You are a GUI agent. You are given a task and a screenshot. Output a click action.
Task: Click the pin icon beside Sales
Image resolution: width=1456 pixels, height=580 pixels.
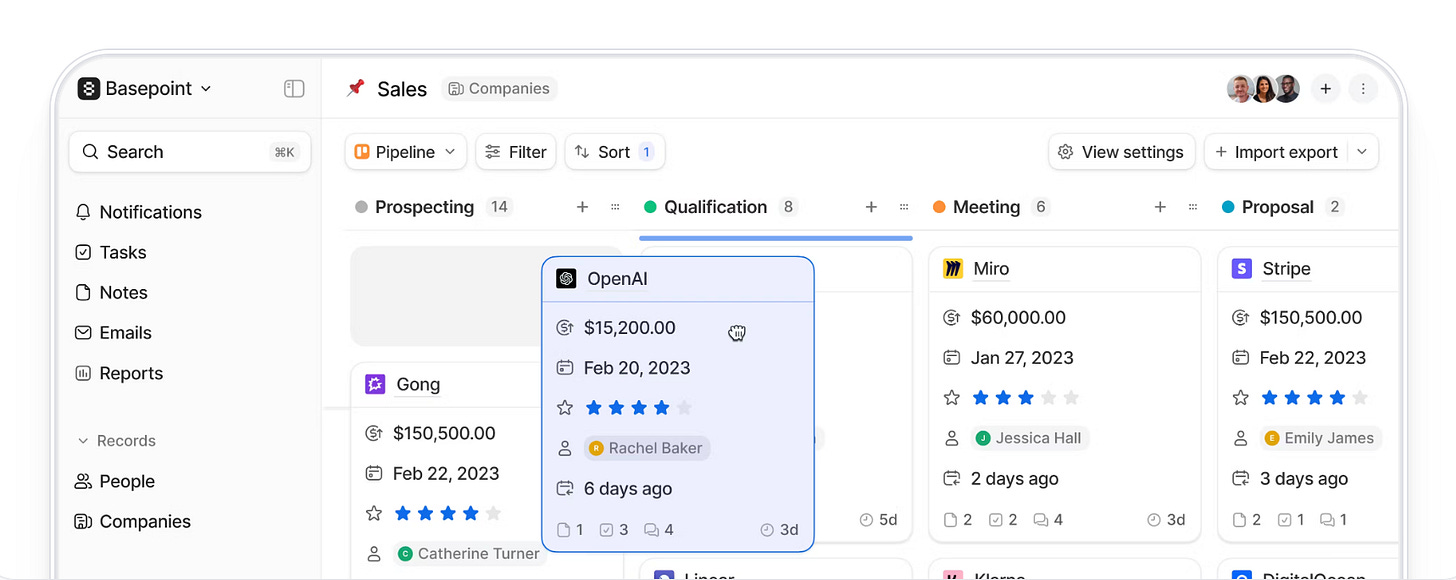click(355, 88)
